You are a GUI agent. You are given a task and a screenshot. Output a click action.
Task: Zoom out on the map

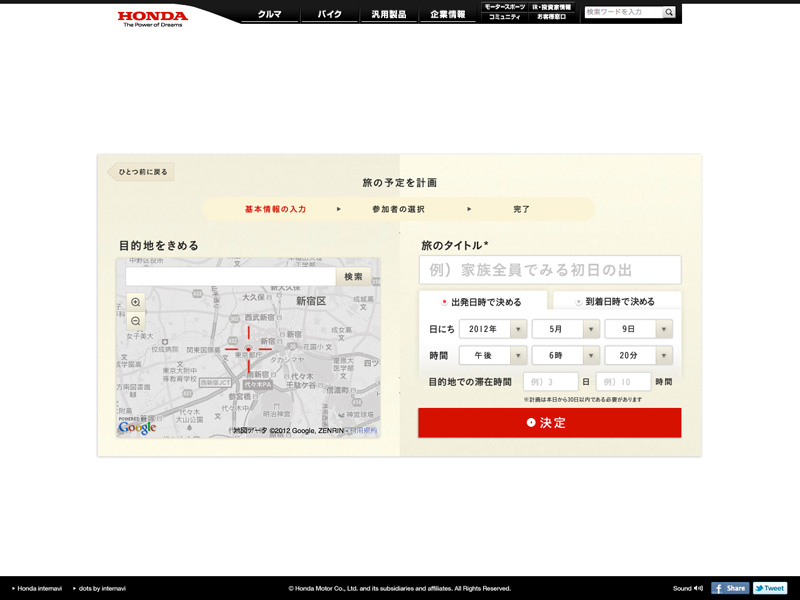(136, 321)
